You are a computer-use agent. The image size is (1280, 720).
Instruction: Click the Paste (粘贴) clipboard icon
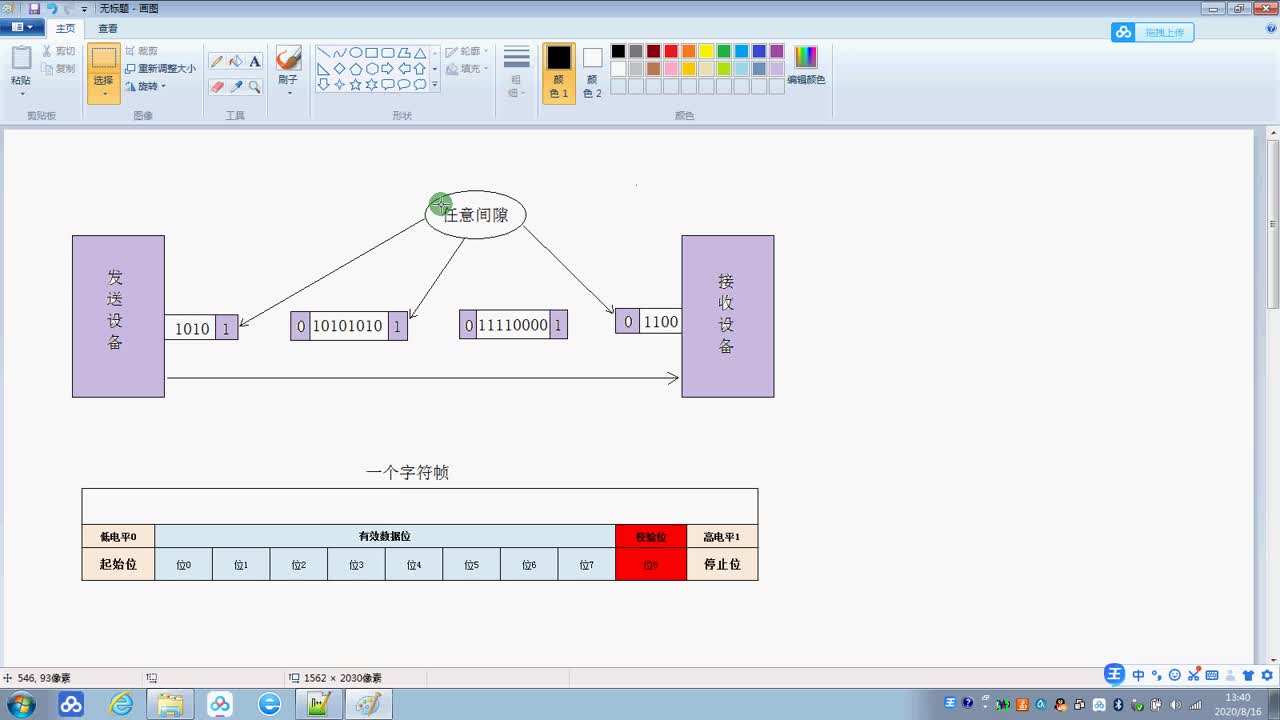click(x=21, y=58)
